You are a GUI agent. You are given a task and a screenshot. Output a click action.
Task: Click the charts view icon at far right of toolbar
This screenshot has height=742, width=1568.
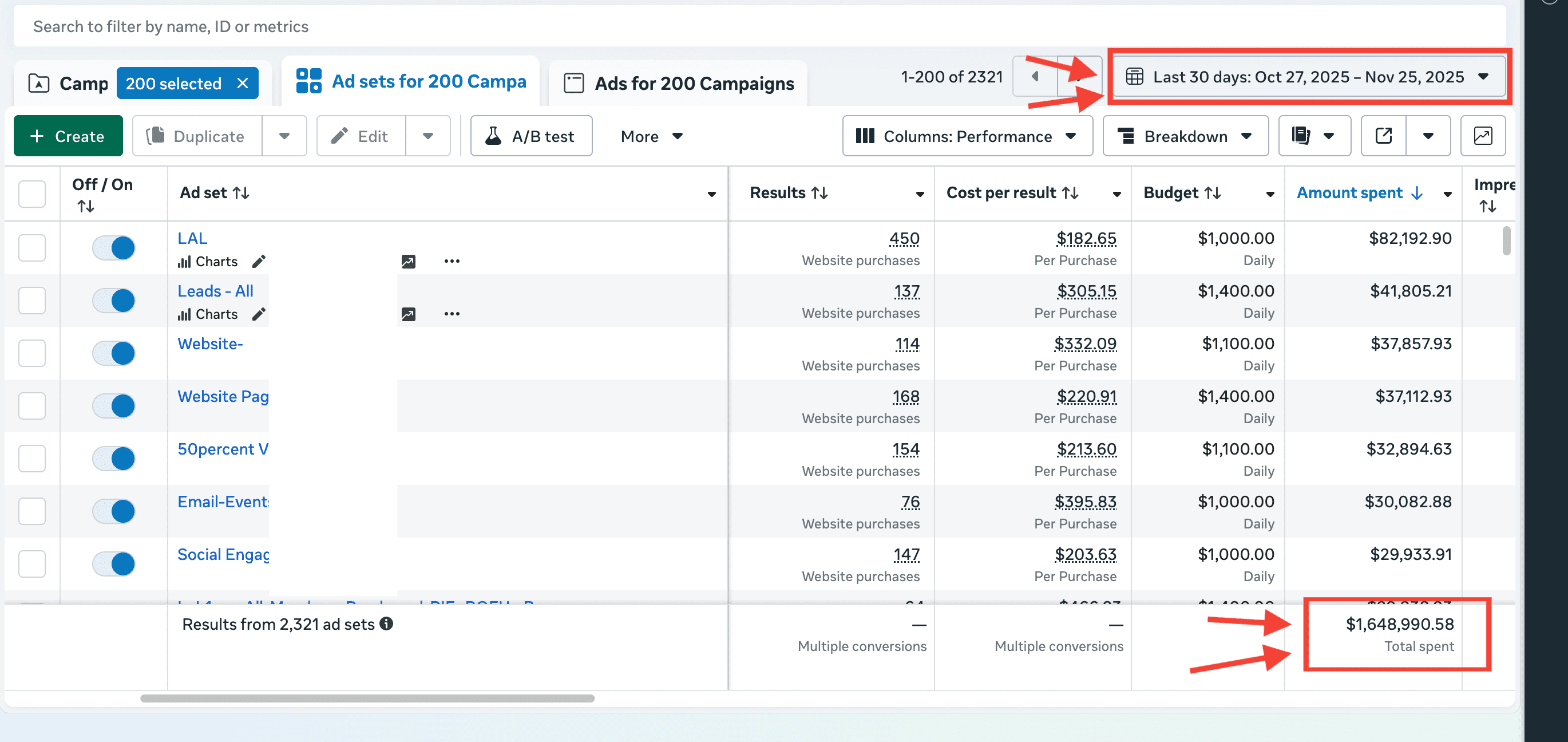[x=1482, y=136]
